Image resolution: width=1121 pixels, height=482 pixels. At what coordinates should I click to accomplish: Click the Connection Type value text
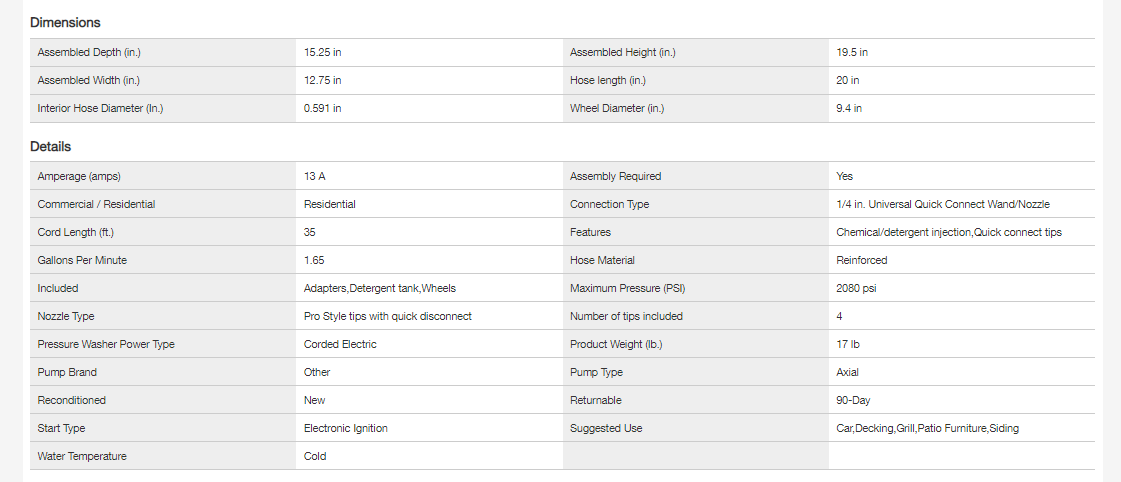pyautogui.click(x=942, y=204)
